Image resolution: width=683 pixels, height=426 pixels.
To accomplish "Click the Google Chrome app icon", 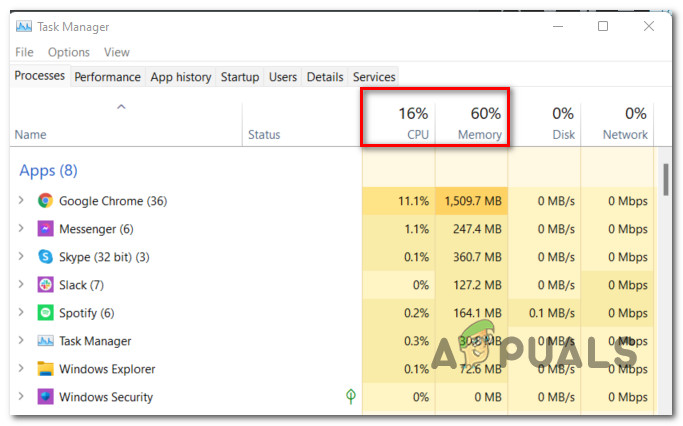I will tap(45, 201).
